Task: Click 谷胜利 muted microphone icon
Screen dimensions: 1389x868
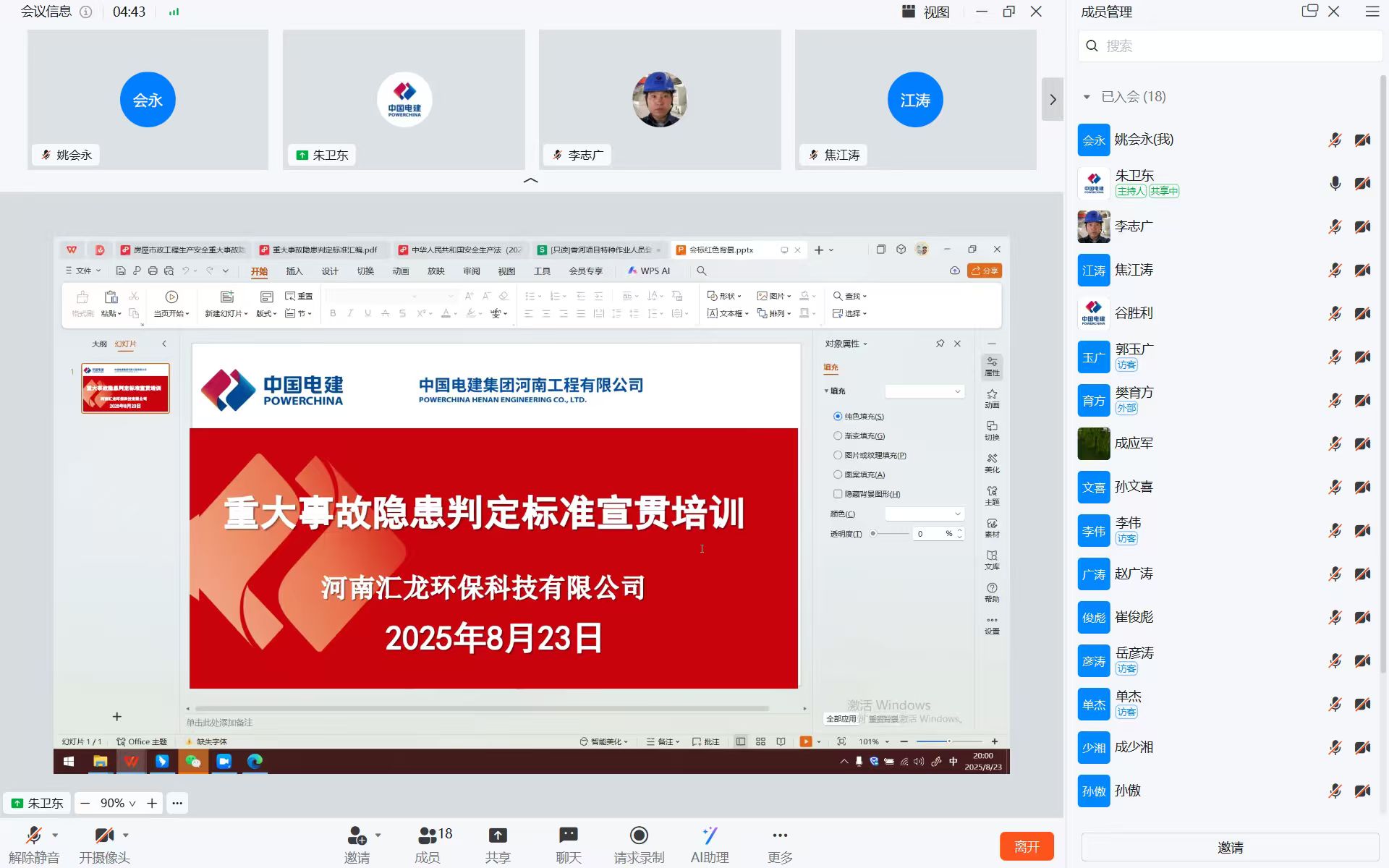Action: pos(1335,314)
